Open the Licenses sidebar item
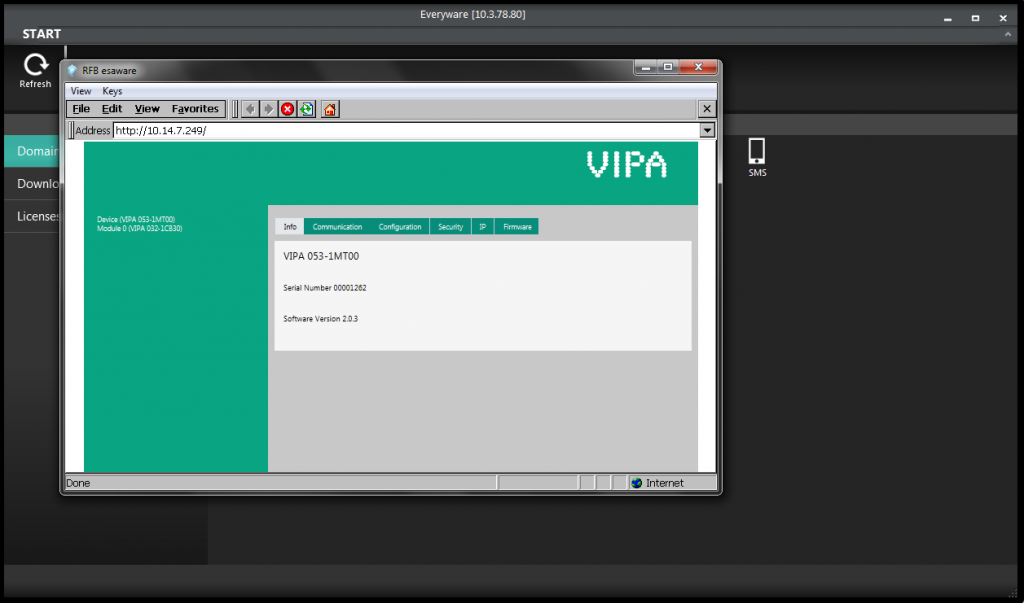Image resolution: width=1024 pixels, height=603 pixels. (33, 216)
